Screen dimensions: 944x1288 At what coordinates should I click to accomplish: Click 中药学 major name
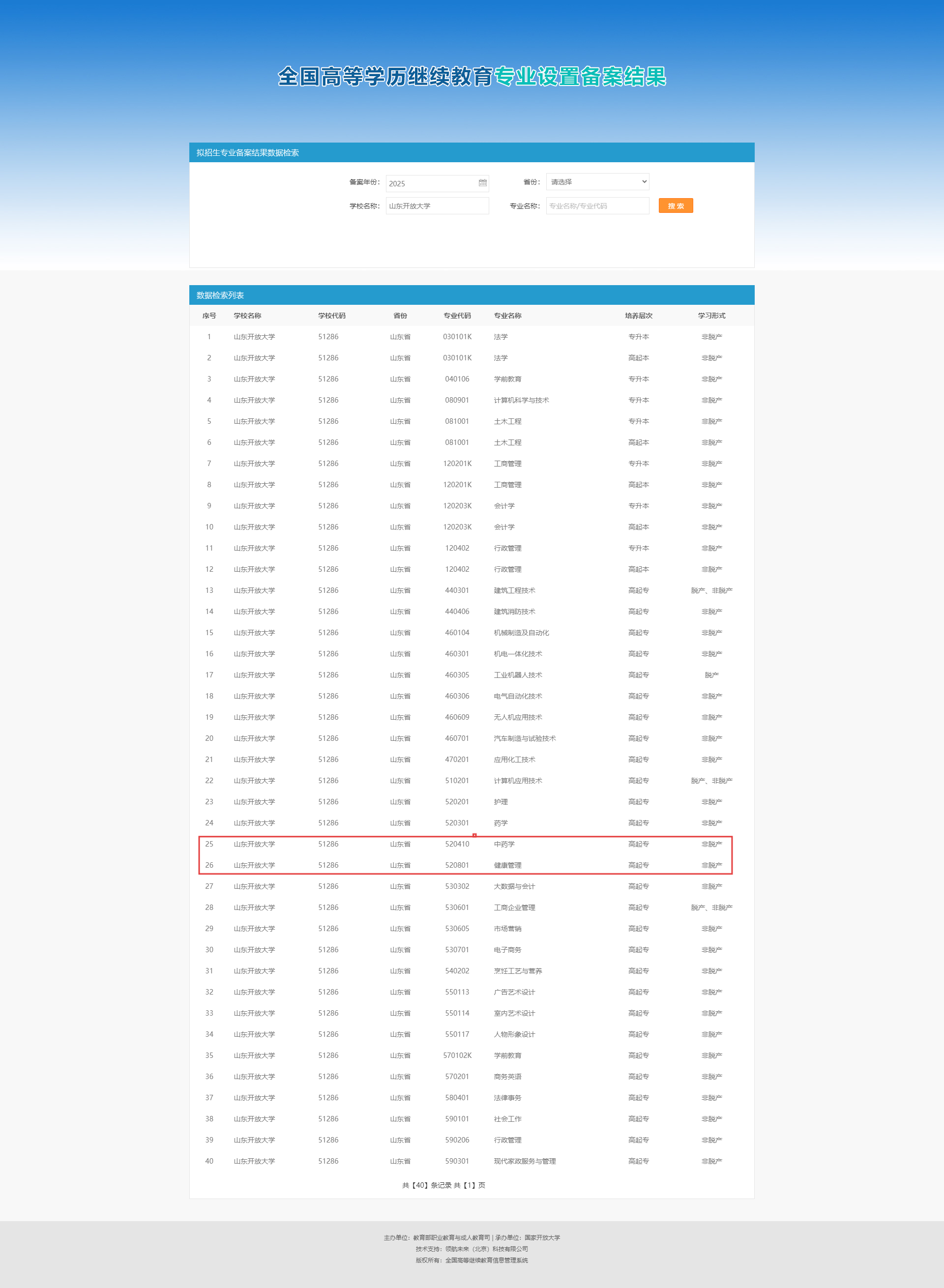click(504, 844)
